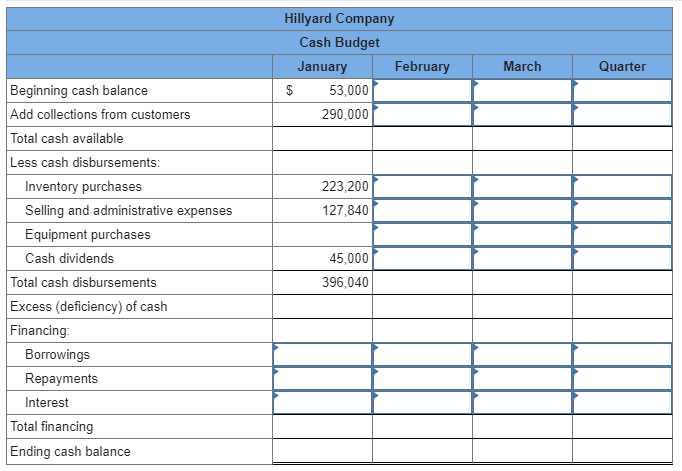Select January borrowings input
The width and height of the screenshot is (682, 471).
322,354
